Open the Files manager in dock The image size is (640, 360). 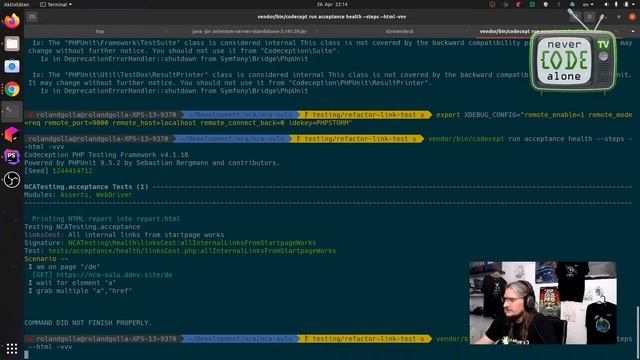pyautogui.click(x=12, y=44)
